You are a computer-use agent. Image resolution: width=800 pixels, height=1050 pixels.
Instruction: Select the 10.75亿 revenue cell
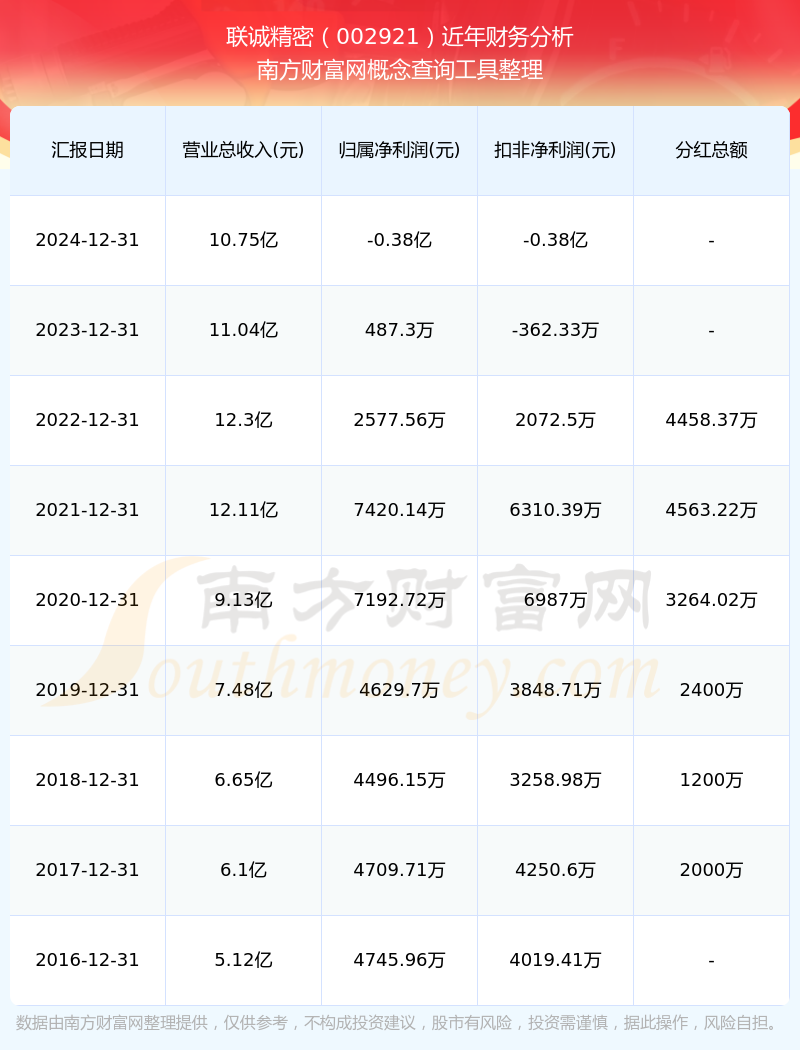[x=243, y=240]
